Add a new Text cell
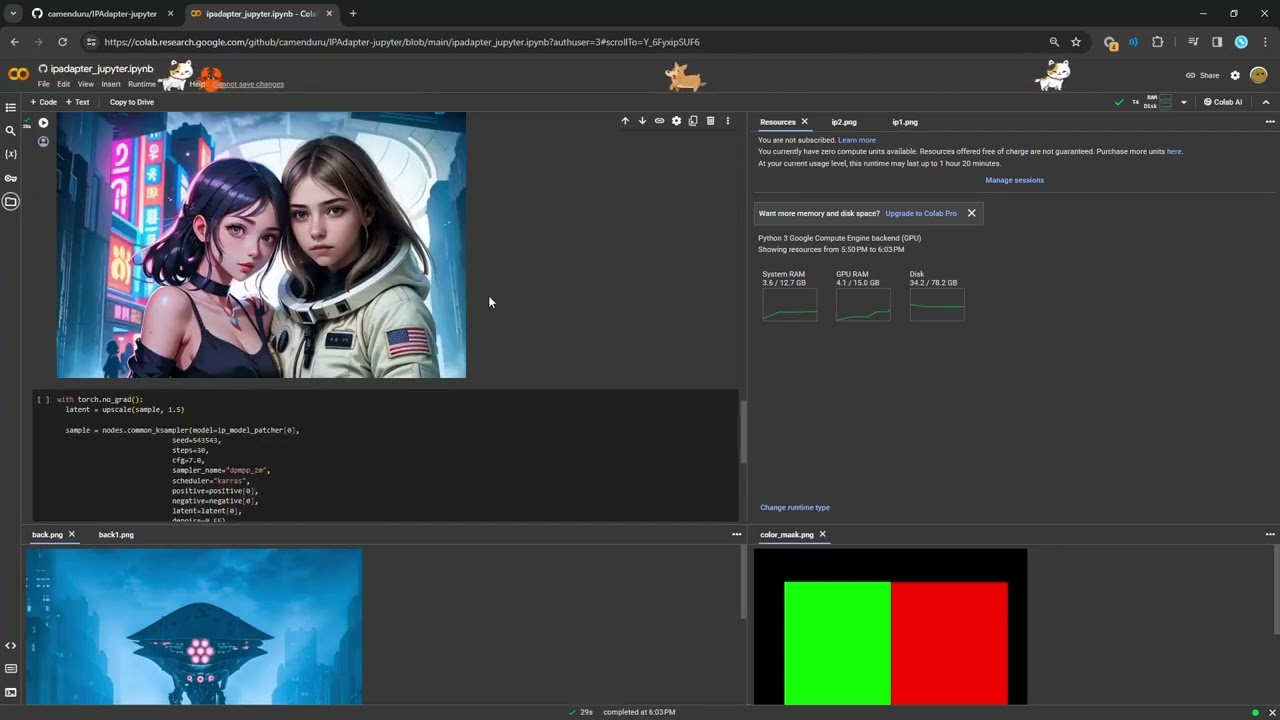The image size is (1280, 720). click(x=76, y=102)
